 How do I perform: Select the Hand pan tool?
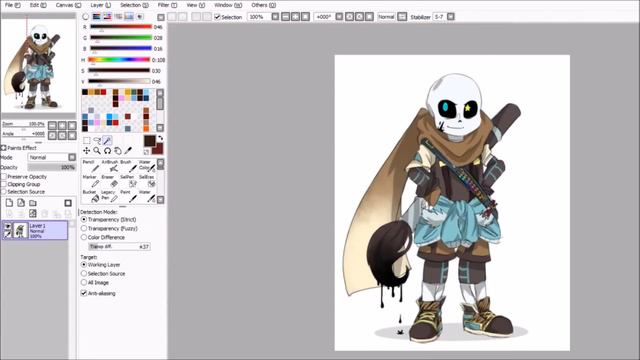(118, 151)
